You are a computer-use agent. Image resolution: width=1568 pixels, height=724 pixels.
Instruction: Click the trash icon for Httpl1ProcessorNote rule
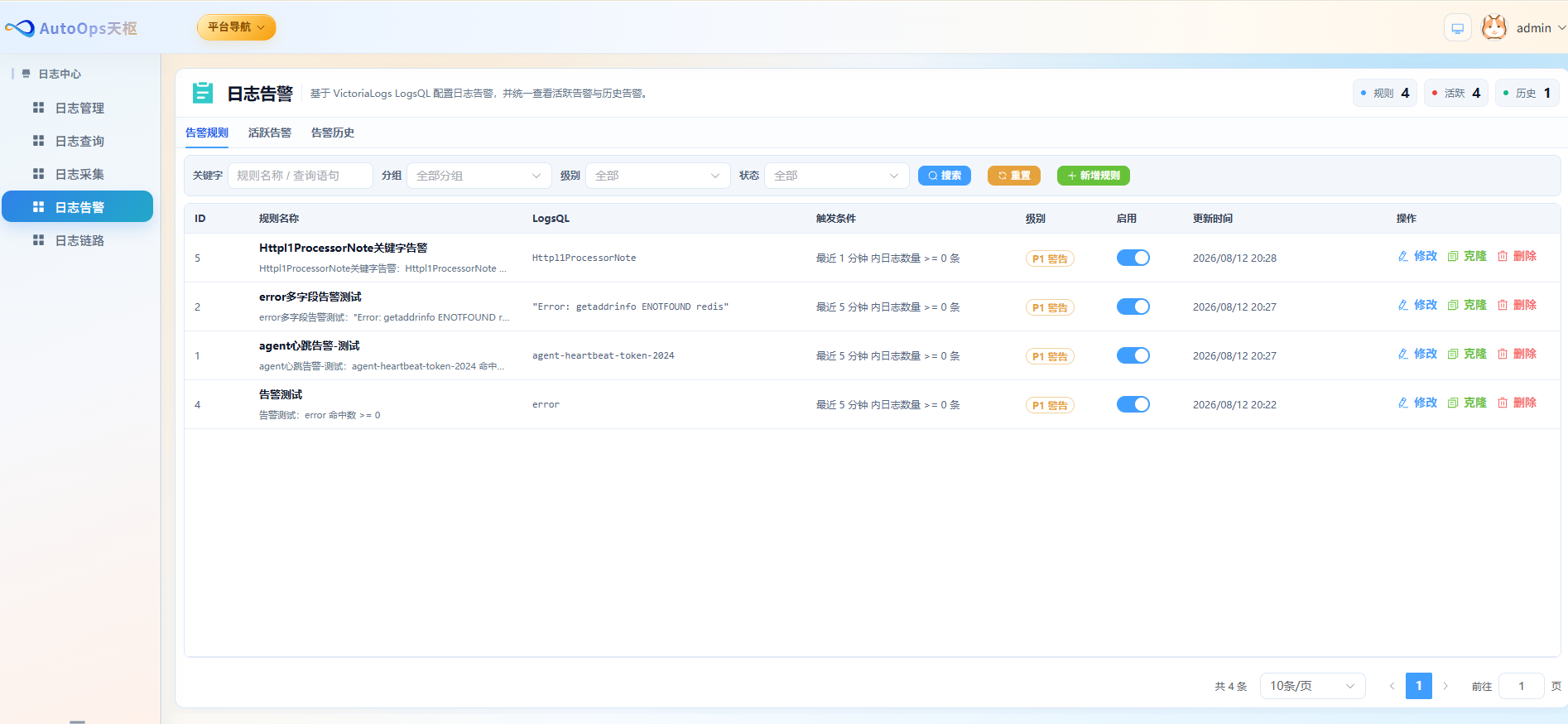(x=1503, y=256)
